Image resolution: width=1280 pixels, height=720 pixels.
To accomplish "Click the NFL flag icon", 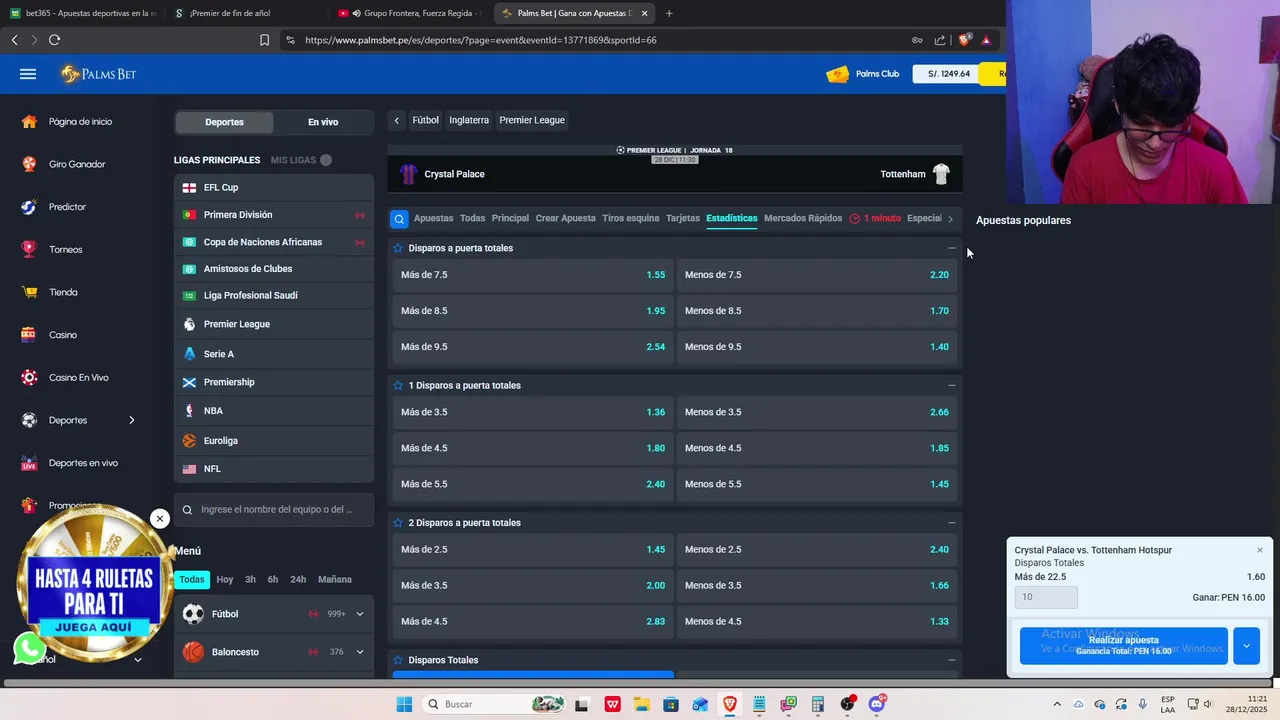I will pos(189,469).
